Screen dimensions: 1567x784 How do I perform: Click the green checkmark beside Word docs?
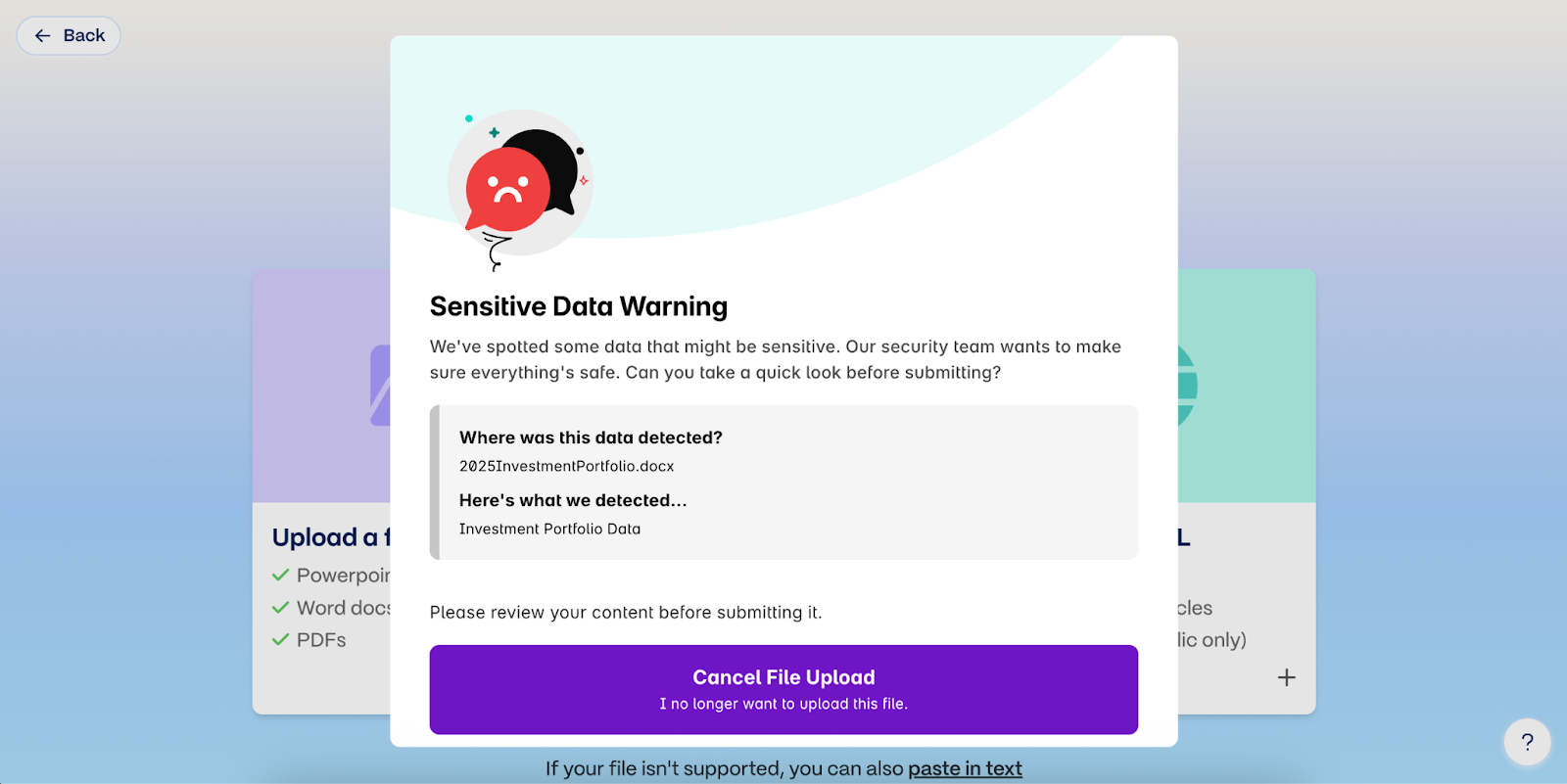coord(281,608)
